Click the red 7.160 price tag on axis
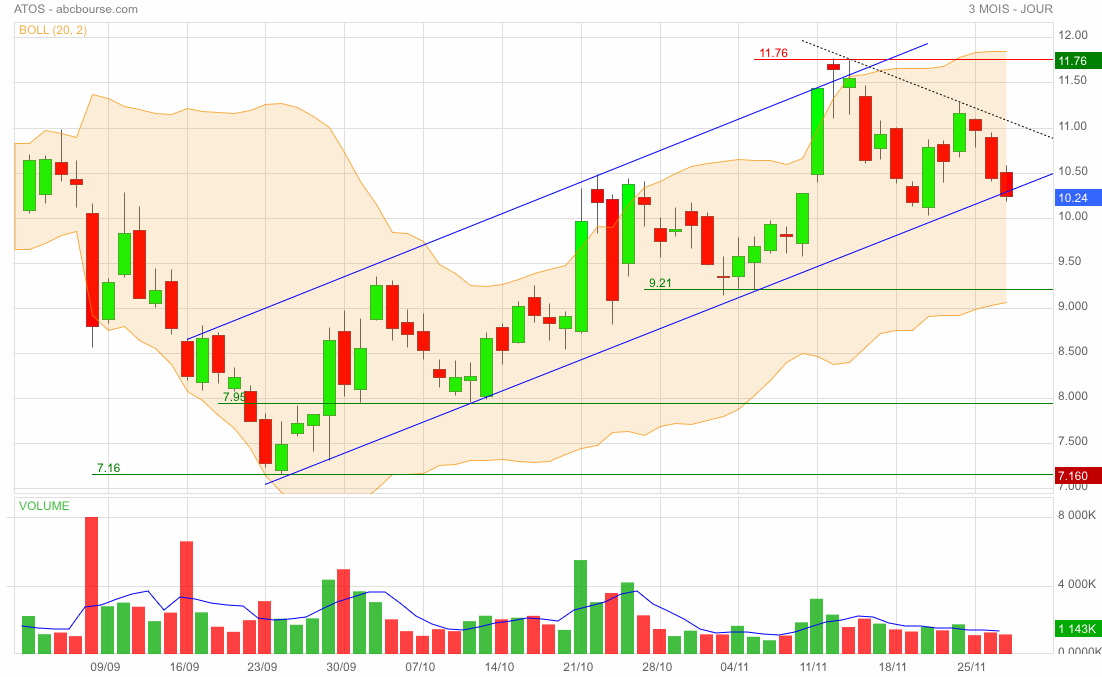1102x677 pixels. click(1078, 476)
